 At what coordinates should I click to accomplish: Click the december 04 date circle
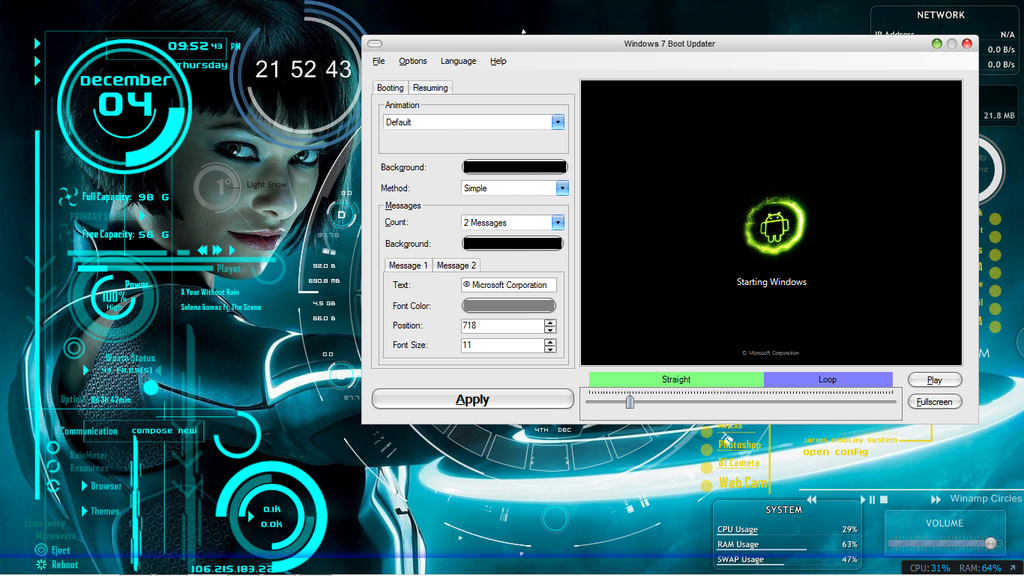point(124,104)
